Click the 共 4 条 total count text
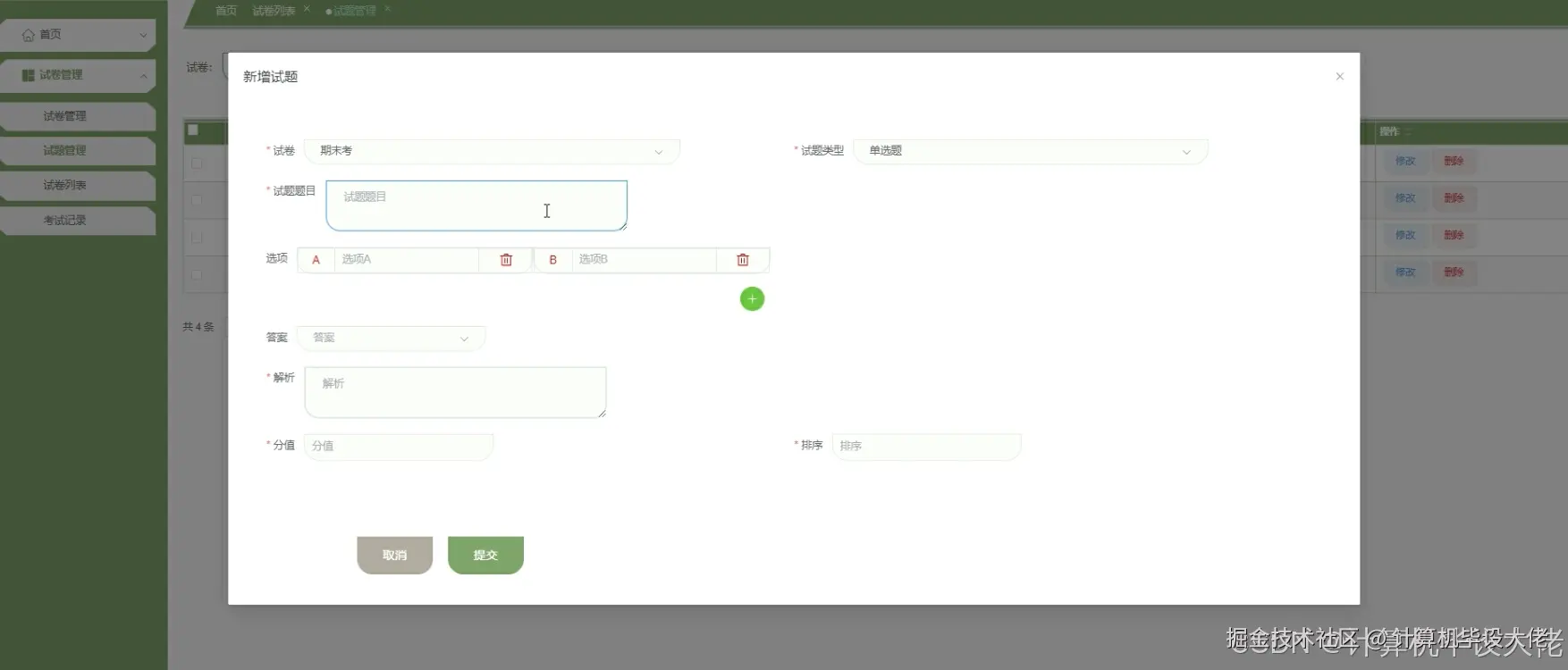 coord(198,327)
